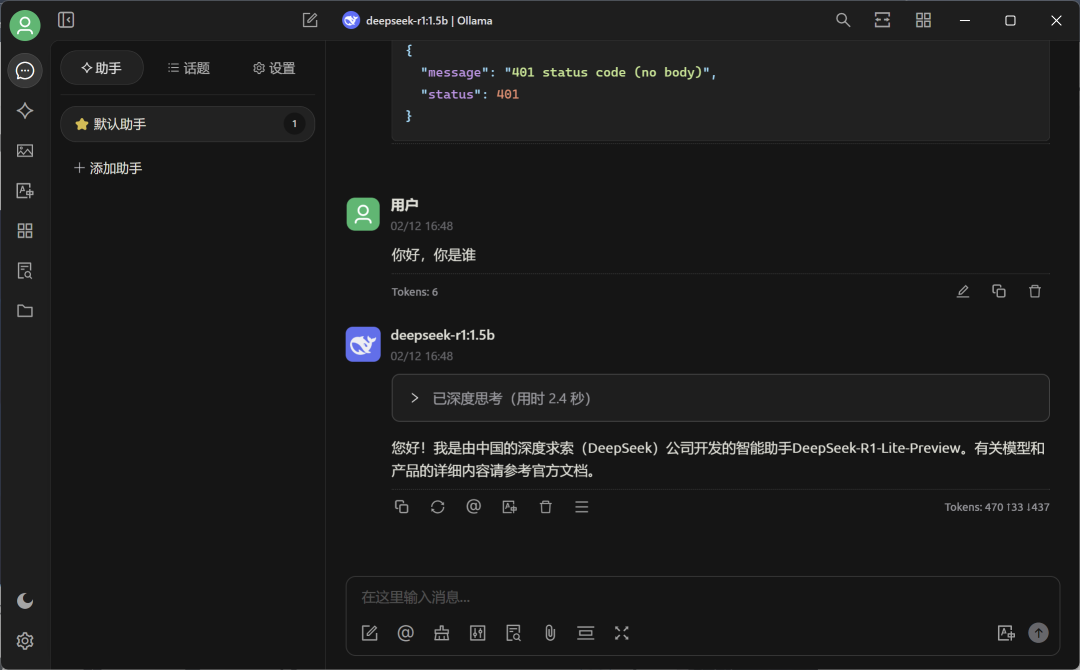Delete the deepseek reply
Viewport: 1080px width, 670px height.
coord(546,507)
